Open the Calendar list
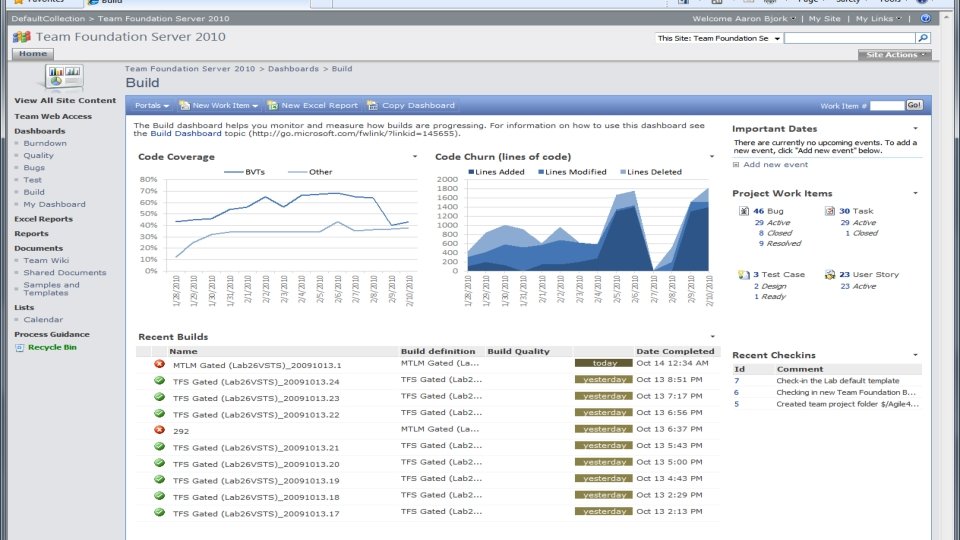 [x=43, y=320]
